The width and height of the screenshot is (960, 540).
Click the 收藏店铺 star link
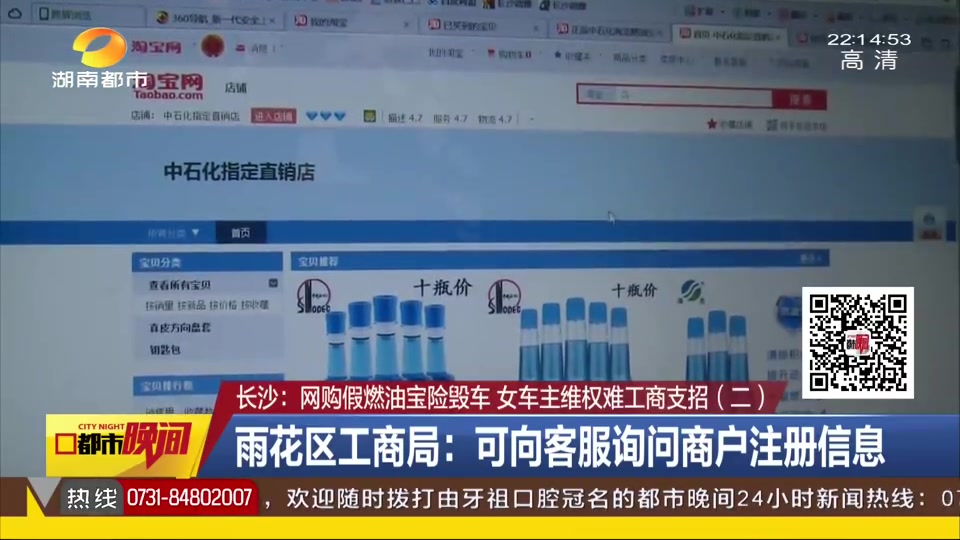(730, 124)
